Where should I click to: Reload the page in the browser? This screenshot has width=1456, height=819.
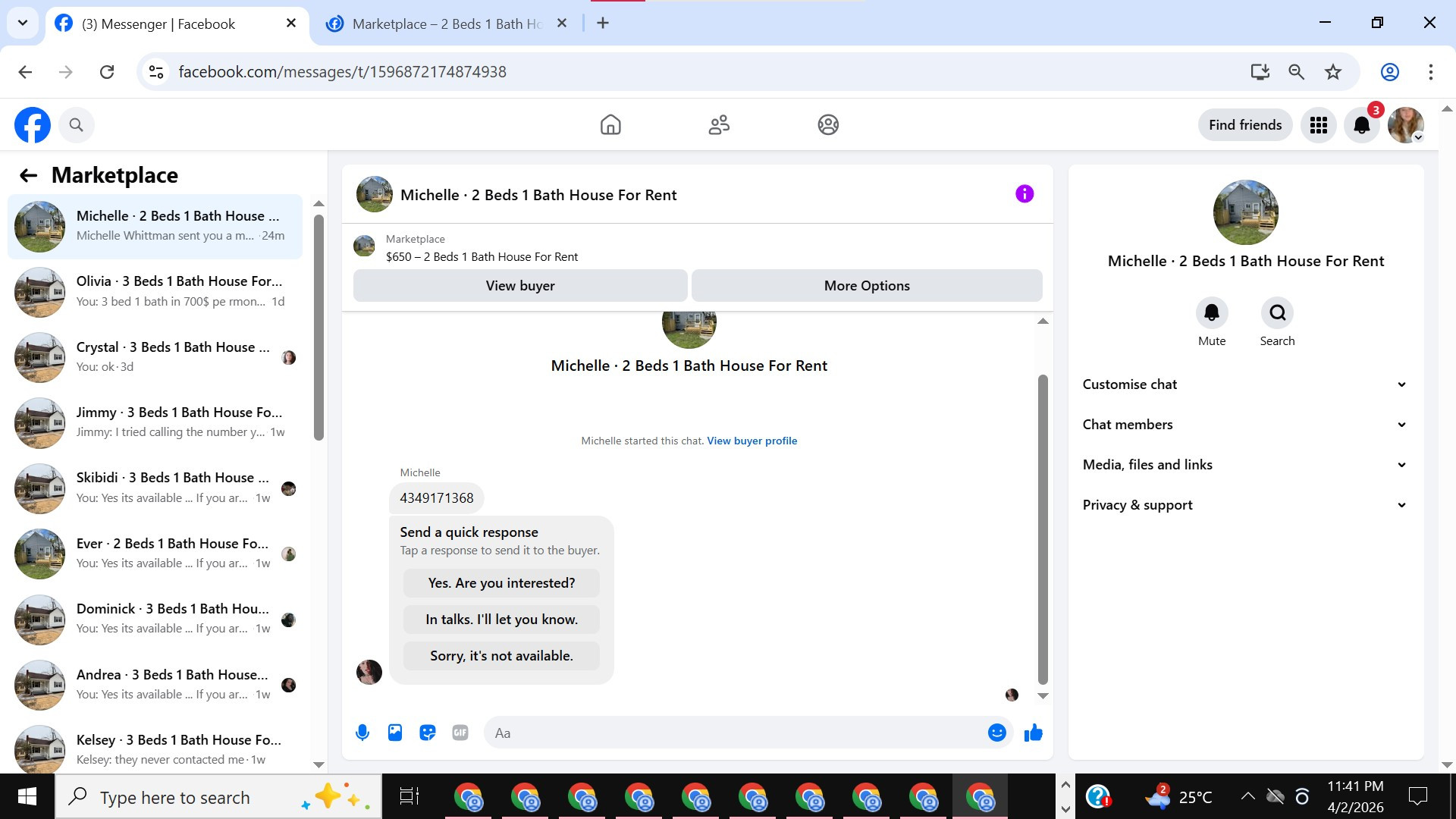(107, 72)
